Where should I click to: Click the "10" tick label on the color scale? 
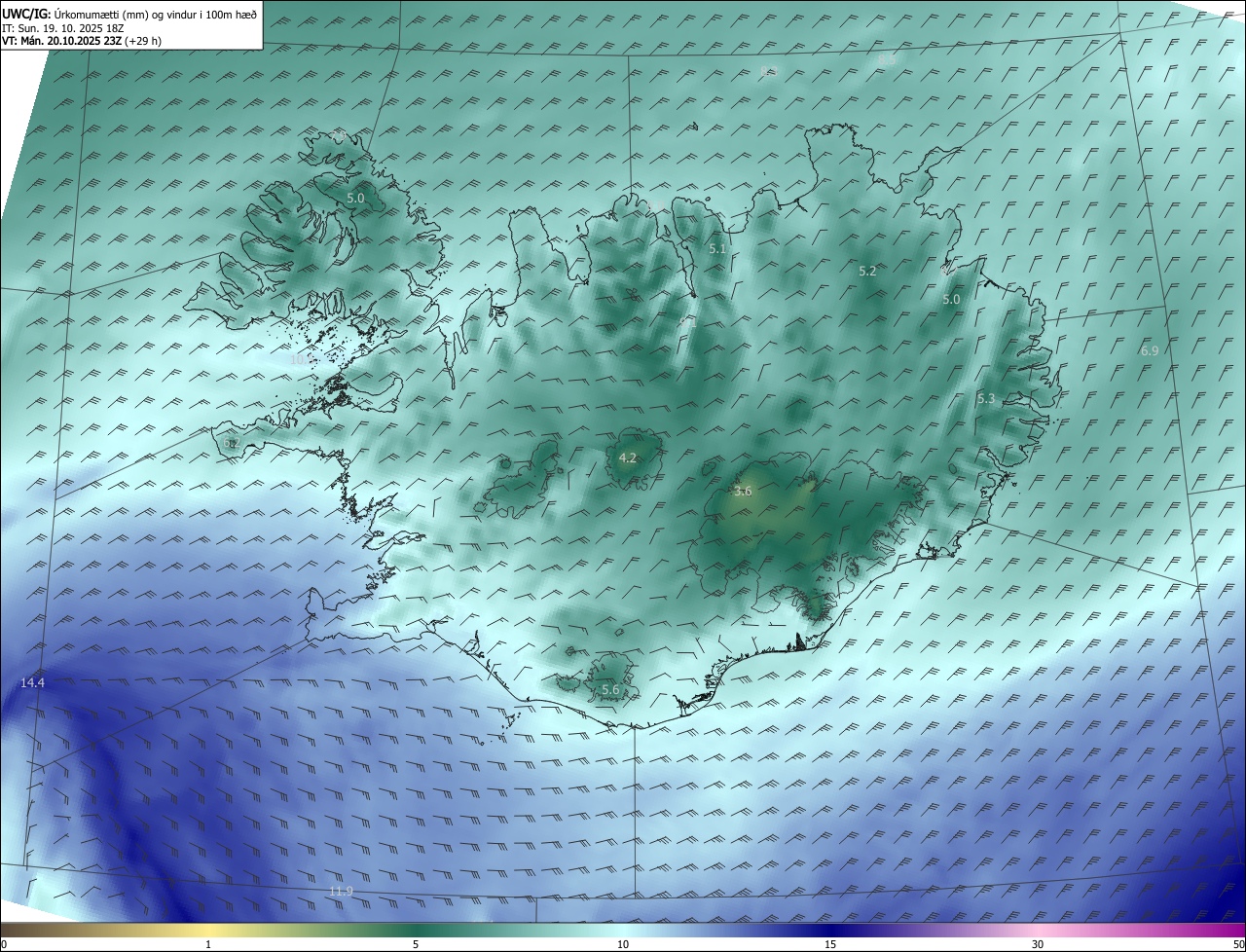[x=623, y=944]
